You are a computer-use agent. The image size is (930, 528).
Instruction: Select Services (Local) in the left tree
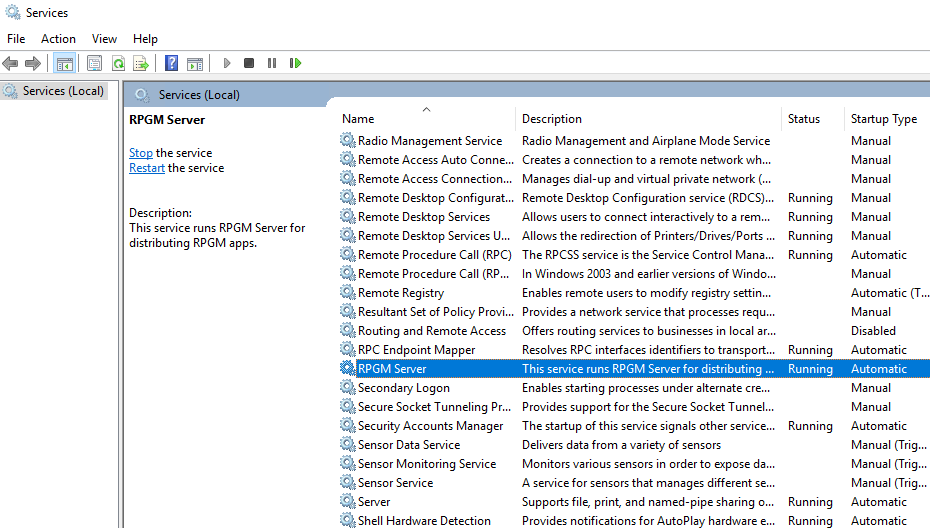[63, 91]
